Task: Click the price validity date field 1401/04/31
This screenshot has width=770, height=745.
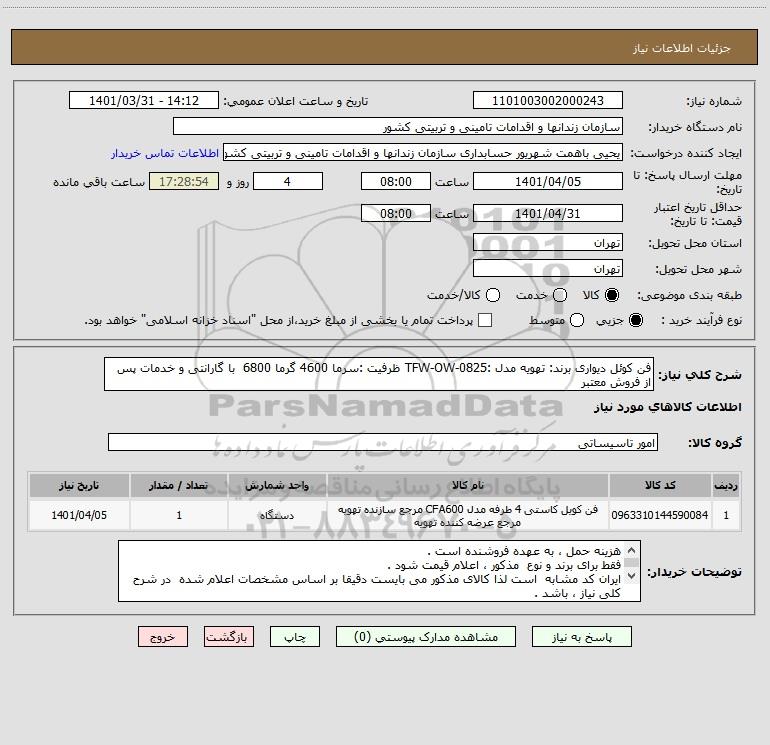Action: pyautogui.click(x=548, y=214)
